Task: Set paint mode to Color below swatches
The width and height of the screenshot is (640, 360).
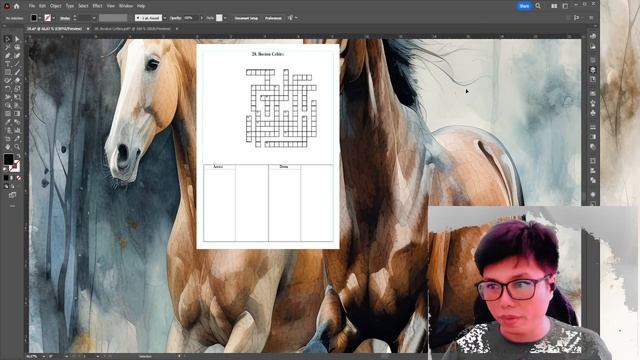Action: pyautogui.click(x=6, y=178)
